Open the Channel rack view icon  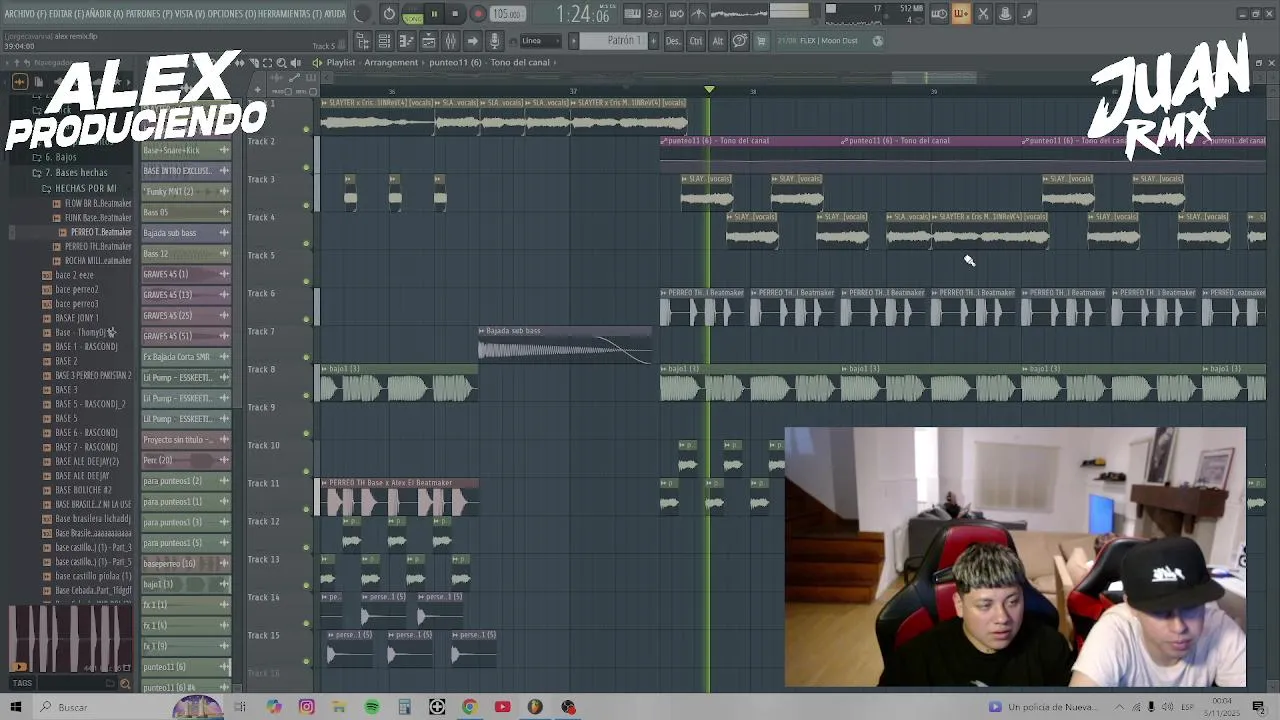(429, 41)
